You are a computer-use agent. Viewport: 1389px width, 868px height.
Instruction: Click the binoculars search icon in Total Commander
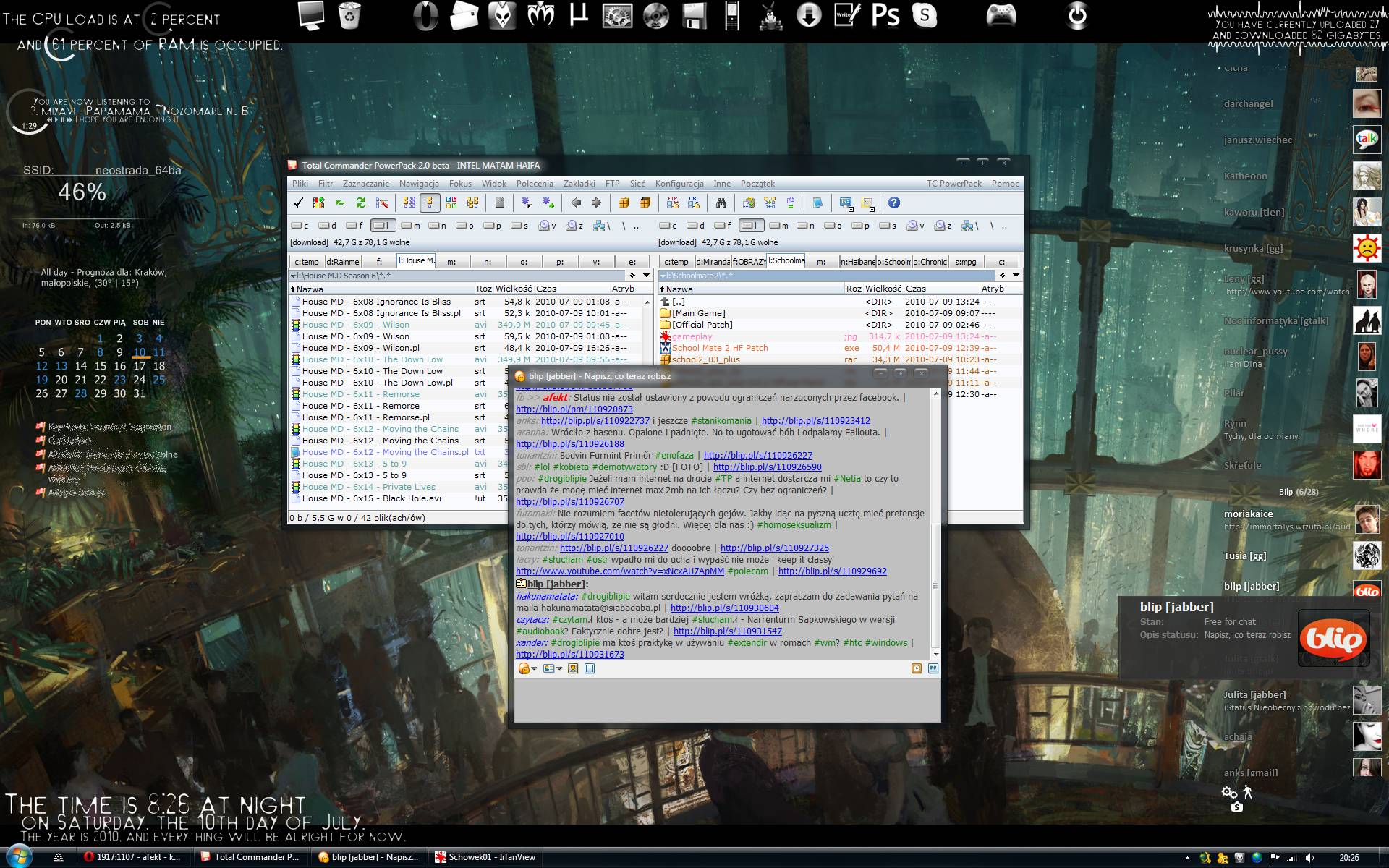(x=721, y=203)
